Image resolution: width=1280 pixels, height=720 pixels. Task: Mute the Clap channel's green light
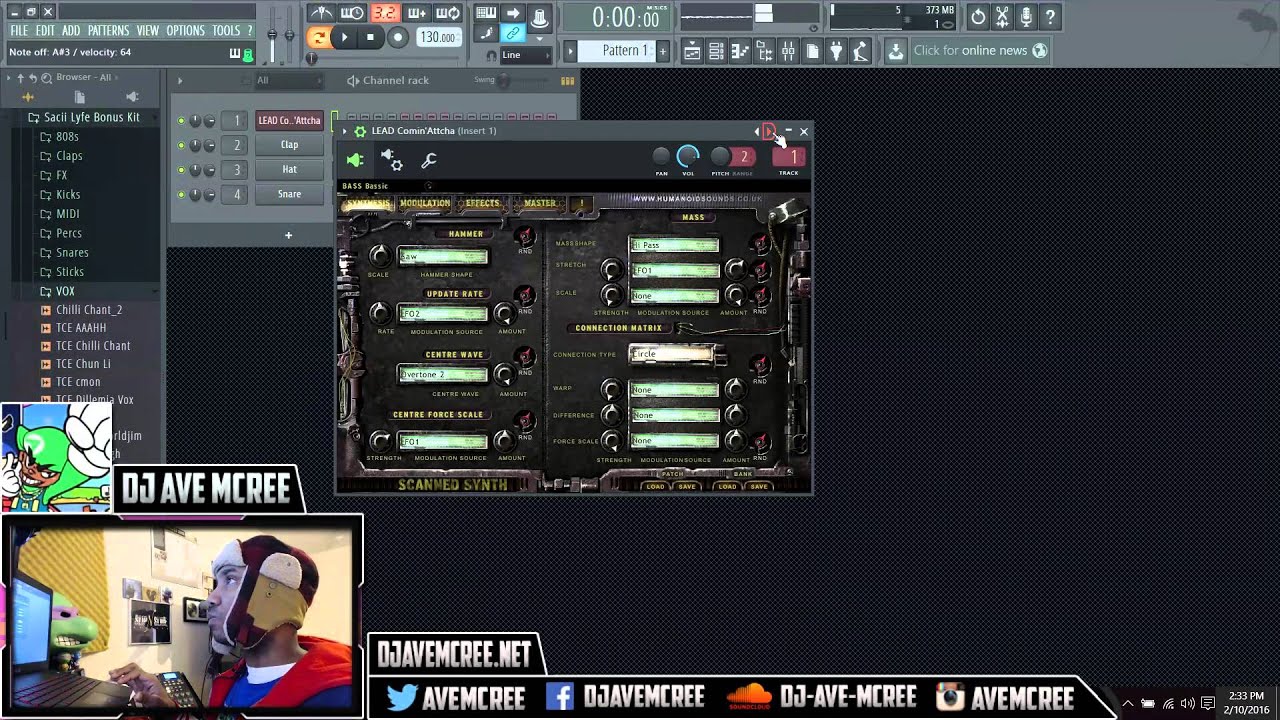(182, 145)
